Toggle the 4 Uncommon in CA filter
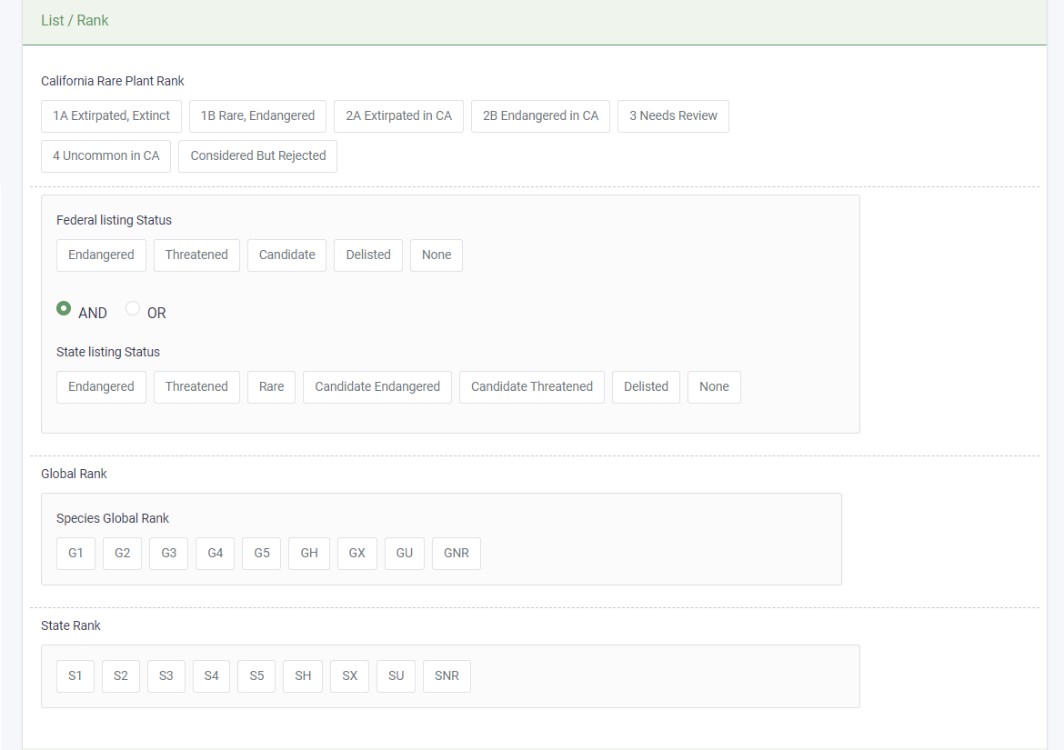Image resolution: width=1064 pixels, height=750 pixels. pyautogui.click(x=104, y=155)
